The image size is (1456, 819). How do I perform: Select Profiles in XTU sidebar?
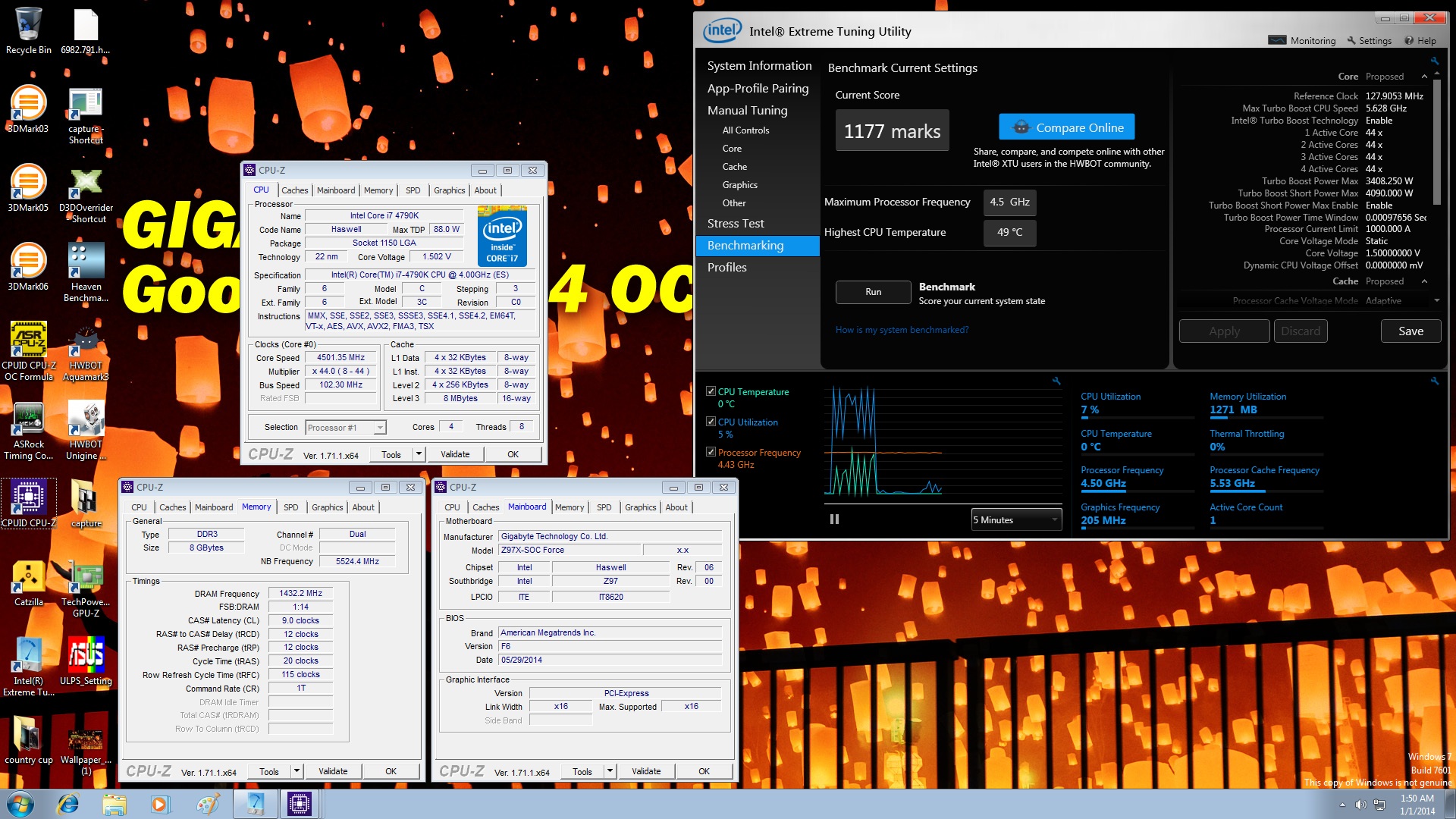(x=726, y=268)
